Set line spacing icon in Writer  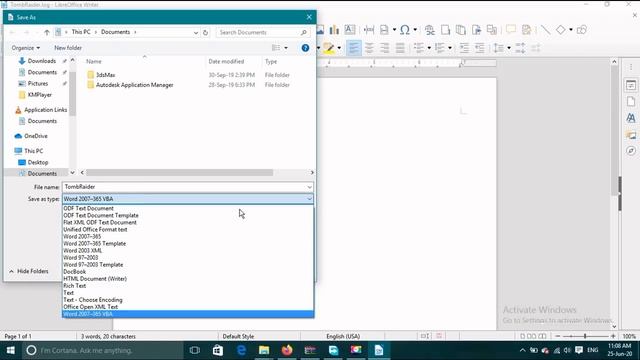pos(499,48)
